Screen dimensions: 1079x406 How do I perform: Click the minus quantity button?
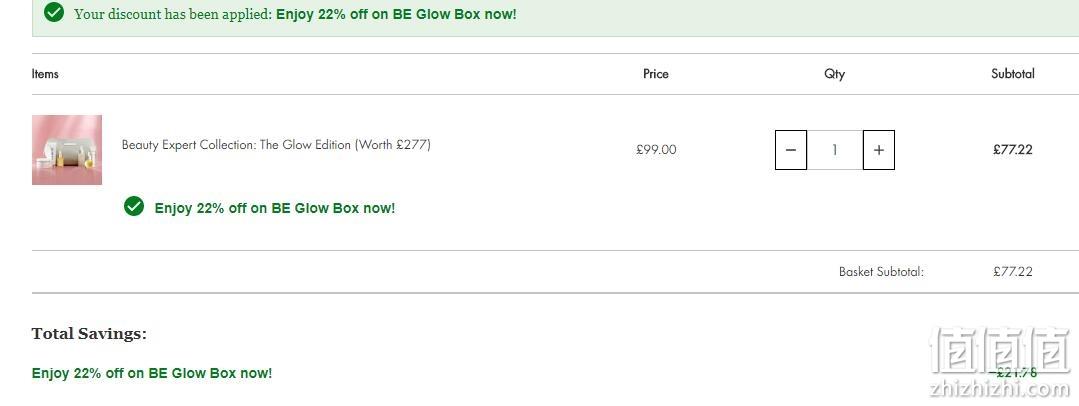pyautogui.click(x=791, y=149)
